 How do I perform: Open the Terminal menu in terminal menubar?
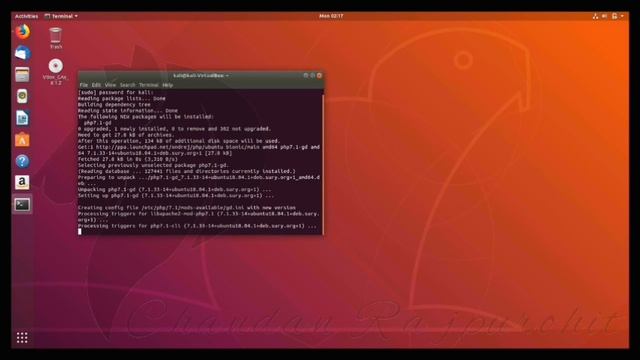149,85
